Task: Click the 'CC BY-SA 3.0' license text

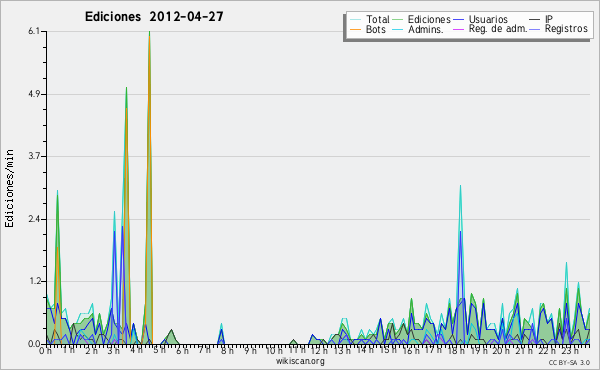Action: pos(569,363)
